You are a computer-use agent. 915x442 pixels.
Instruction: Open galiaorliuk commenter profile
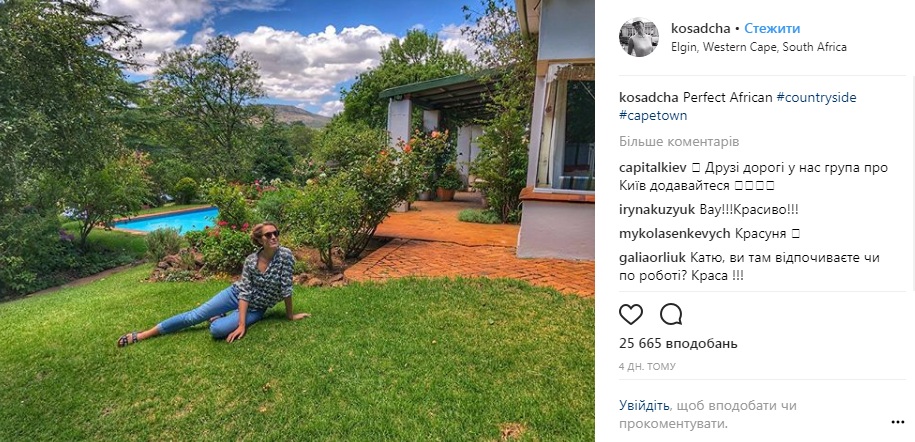tap(652, 258)
